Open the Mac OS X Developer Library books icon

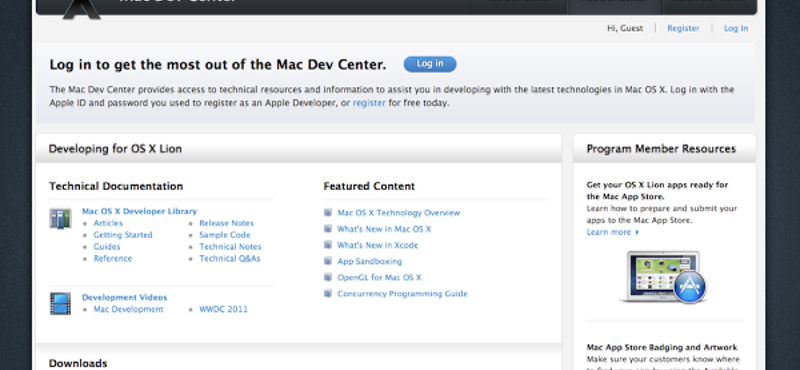(60, 218)
